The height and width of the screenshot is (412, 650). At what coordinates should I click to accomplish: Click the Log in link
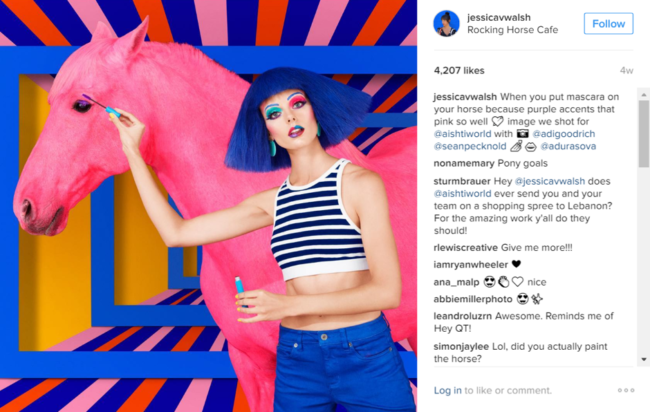click(x=447, y=390)
